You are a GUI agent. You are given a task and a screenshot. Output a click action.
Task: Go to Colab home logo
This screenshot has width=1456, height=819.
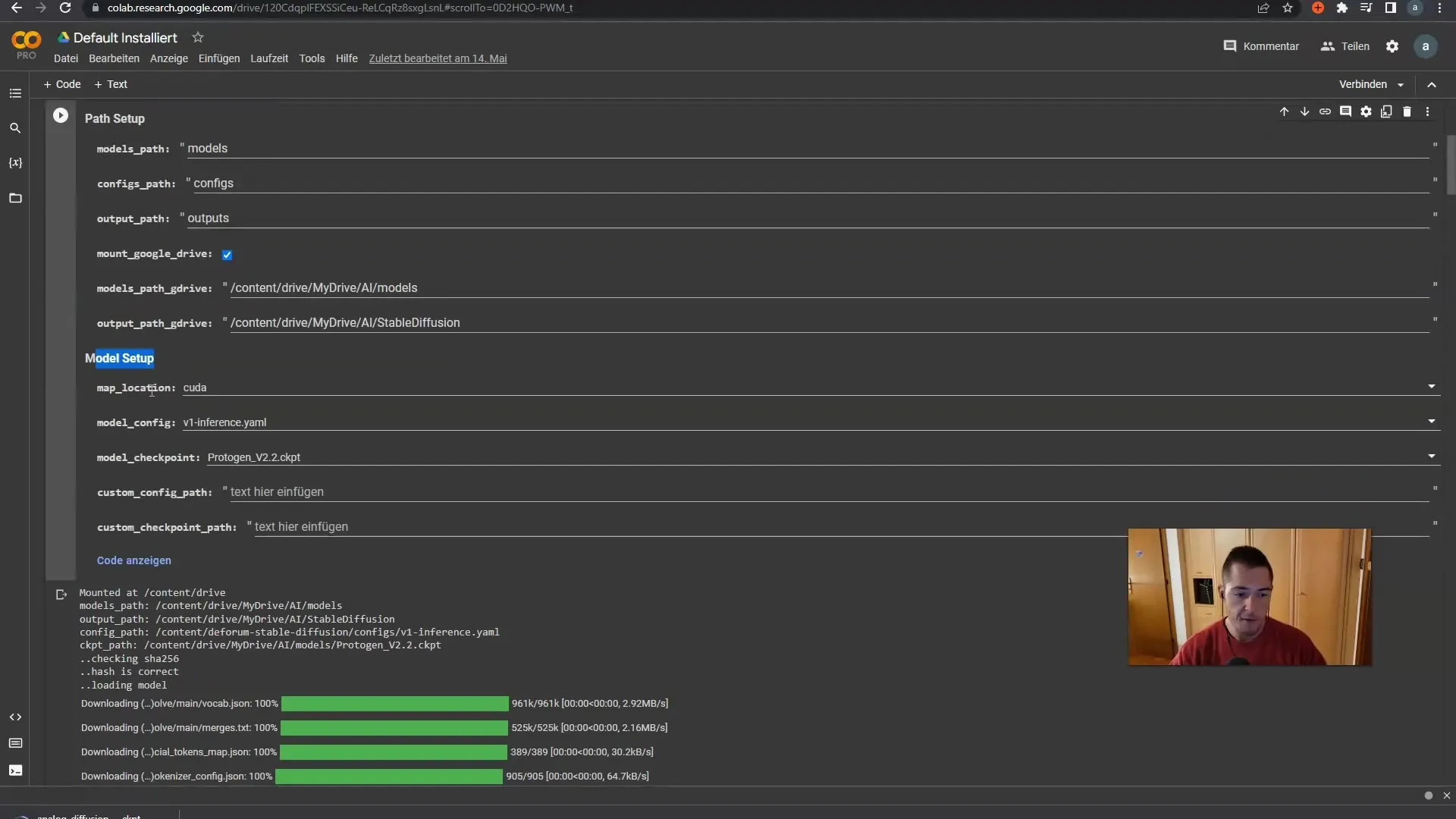(27, 45)
